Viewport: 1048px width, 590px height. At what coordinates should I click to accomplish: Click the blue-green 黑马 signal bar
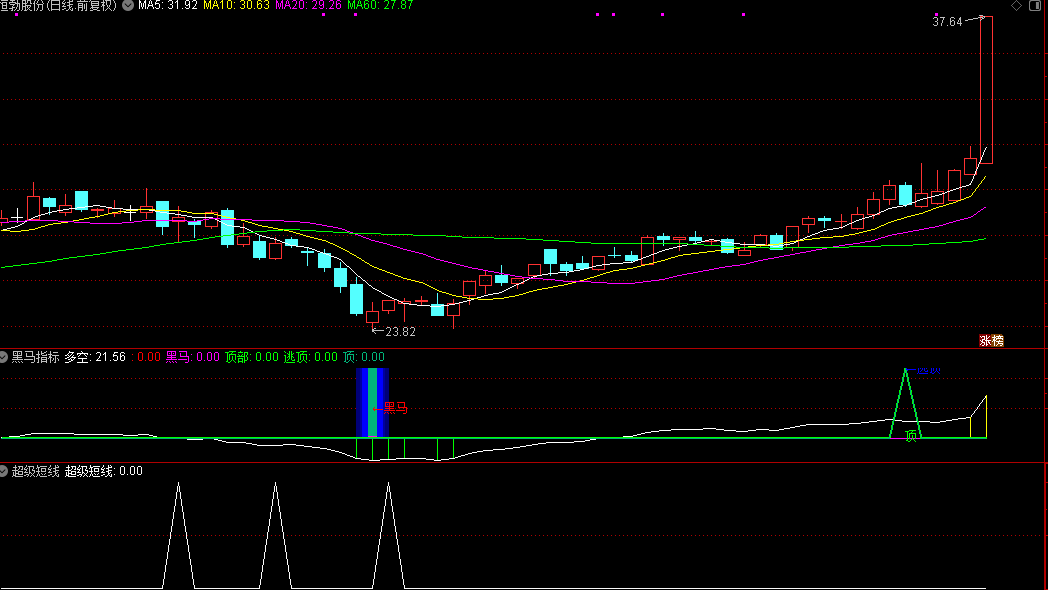pos(372,403)
